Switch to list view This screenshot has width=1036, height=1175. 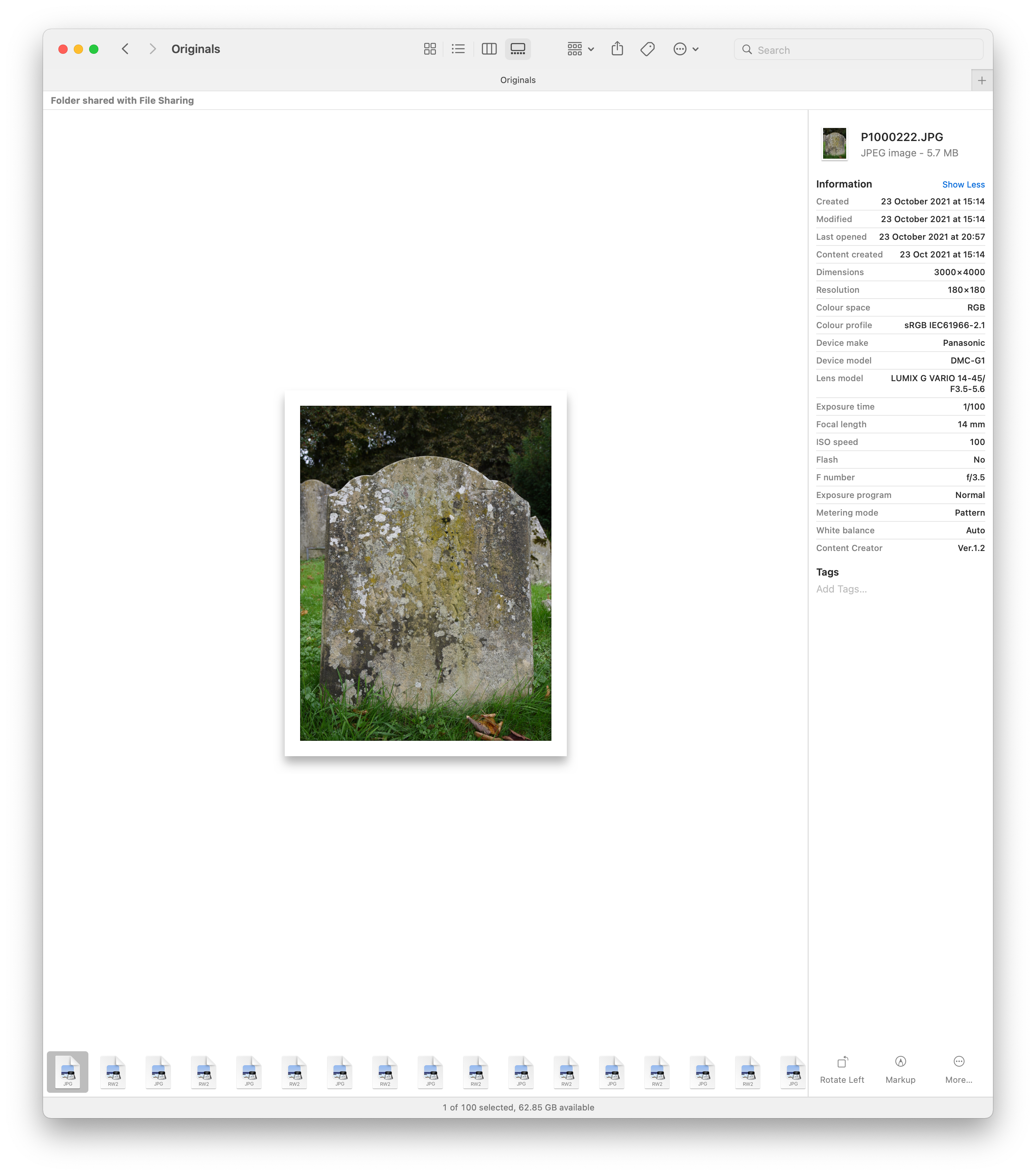(x=458, y=50)
